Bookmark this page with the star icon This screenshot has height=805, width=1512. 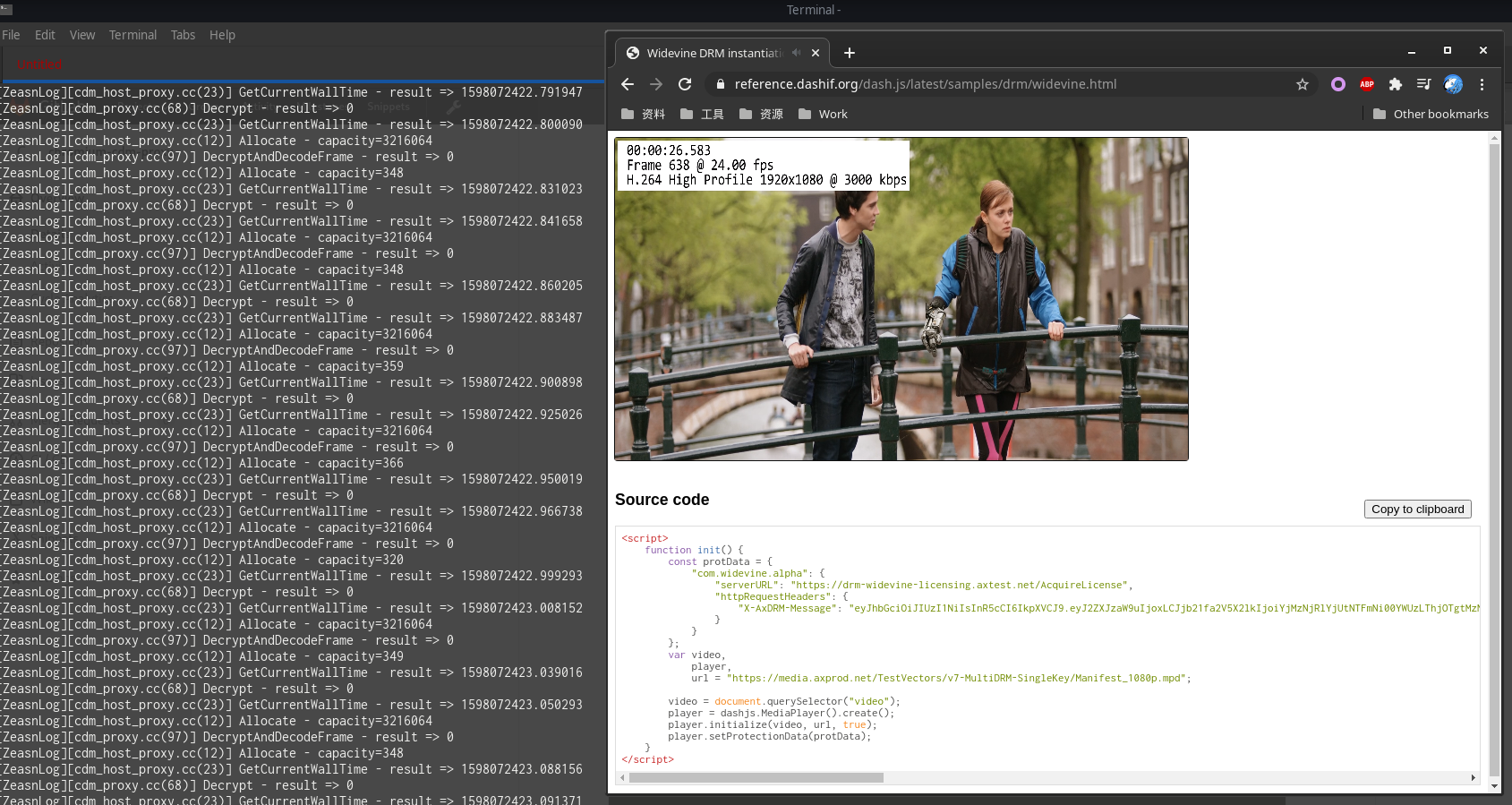(x=1303, y=84)
